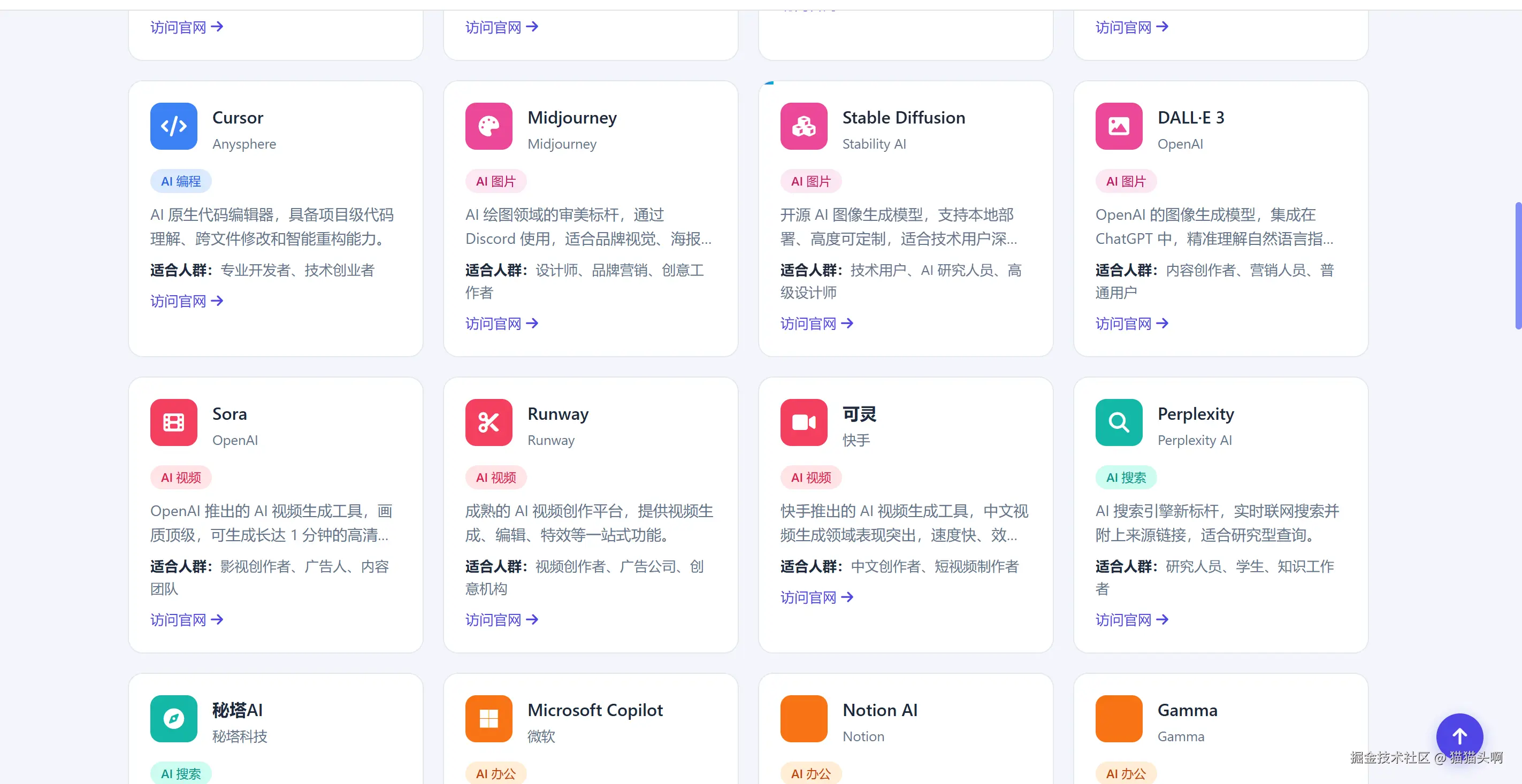Click the AI 办公 tag on Gamma
The image size is (1522, 784).
pyautogui.click(x=1126, y=773)
